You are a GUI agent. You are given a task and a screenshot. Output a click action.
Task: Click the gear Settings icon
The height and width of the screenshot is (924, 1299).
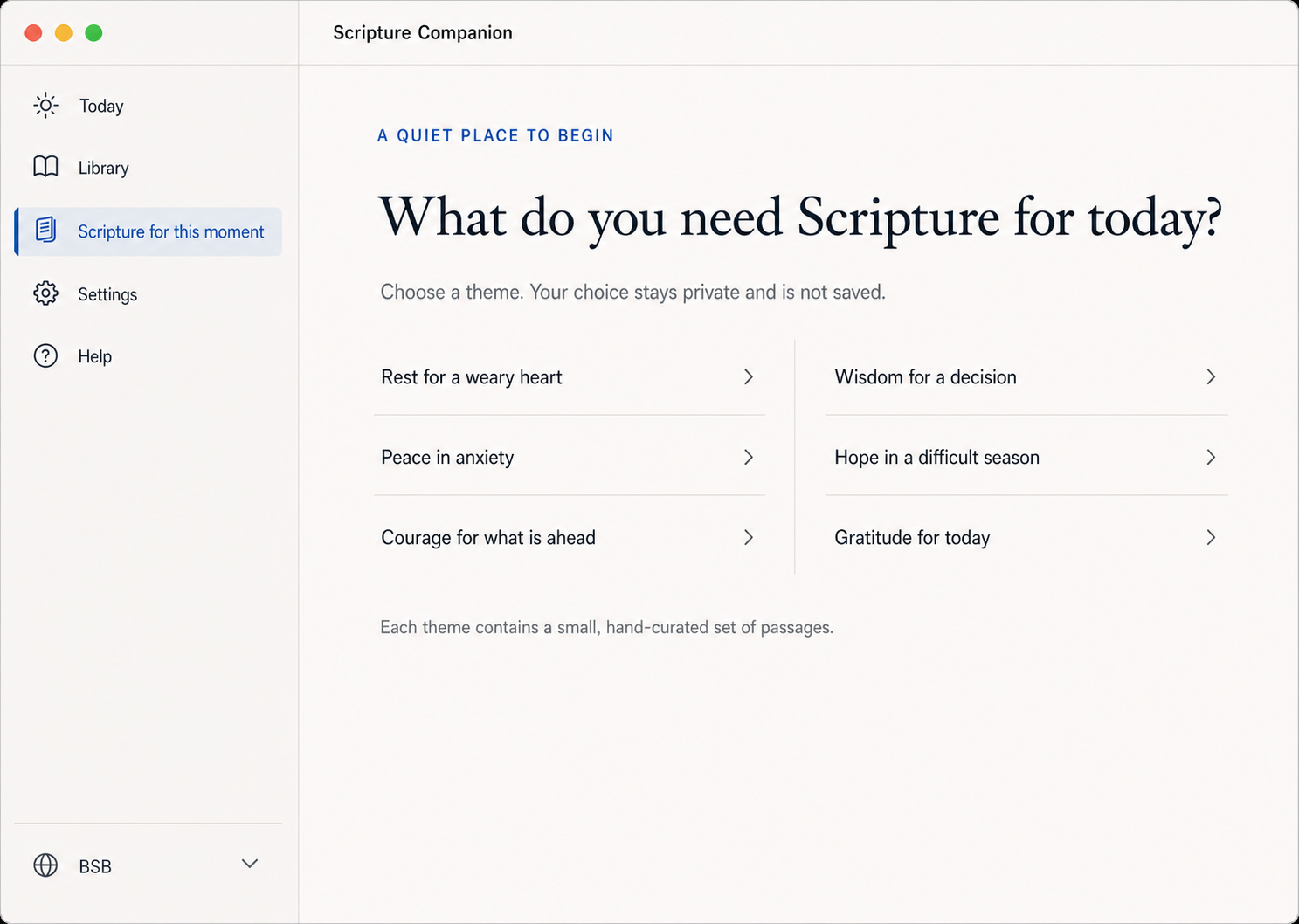coord(45,293)
